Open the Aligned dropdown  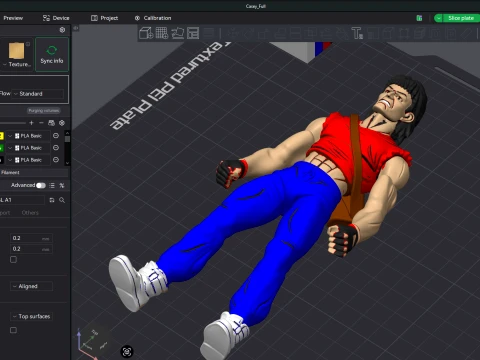31,286
